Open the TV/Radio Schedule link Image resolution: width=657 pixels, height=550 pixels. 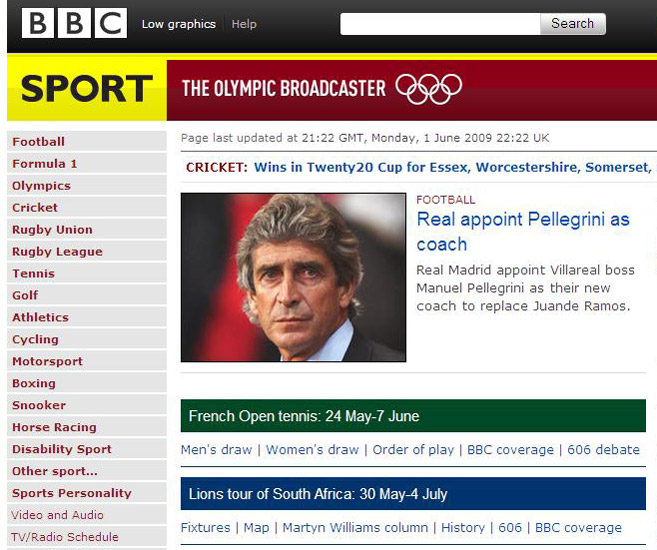[64, 537]
